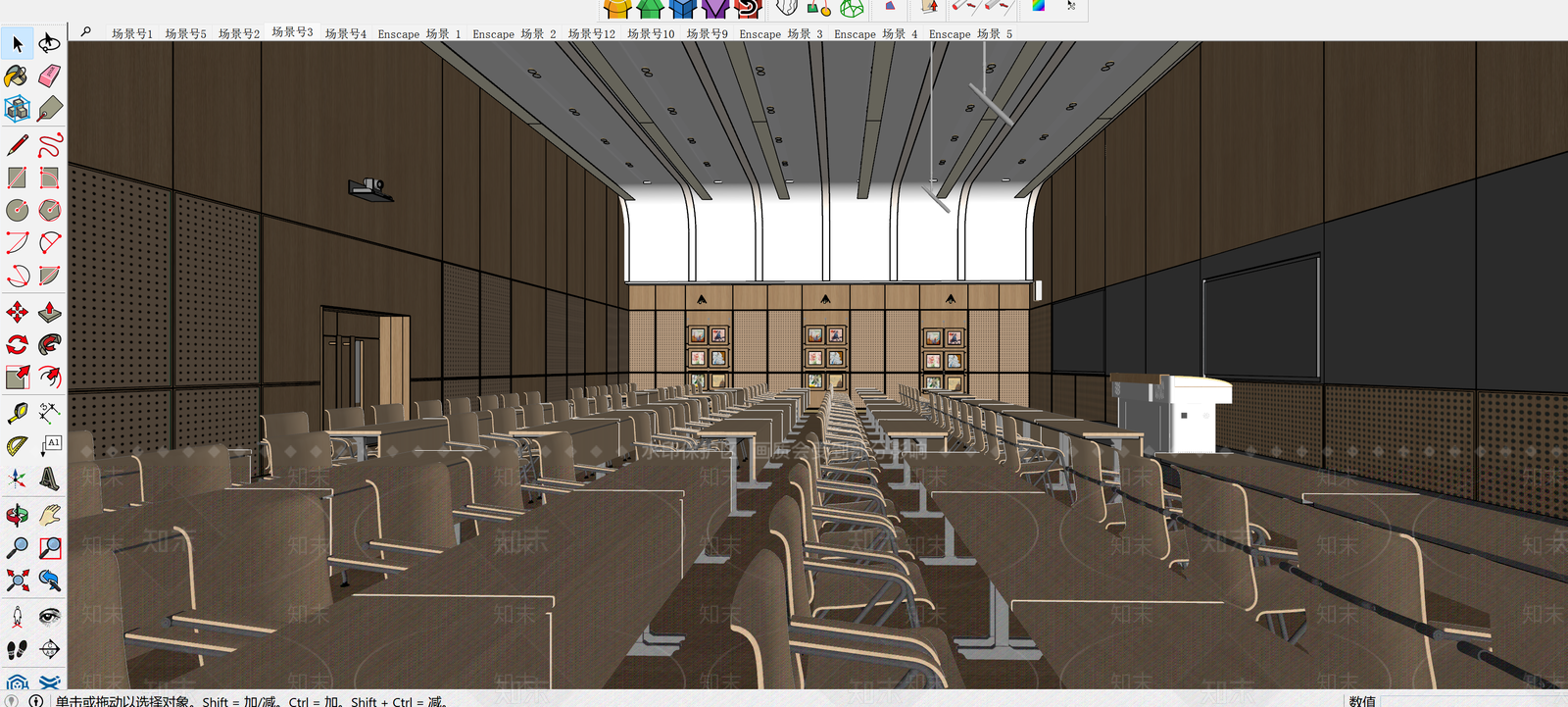Pick the Pan hand tool
This screenshot has width=1568, height=707.
[49, 515]
